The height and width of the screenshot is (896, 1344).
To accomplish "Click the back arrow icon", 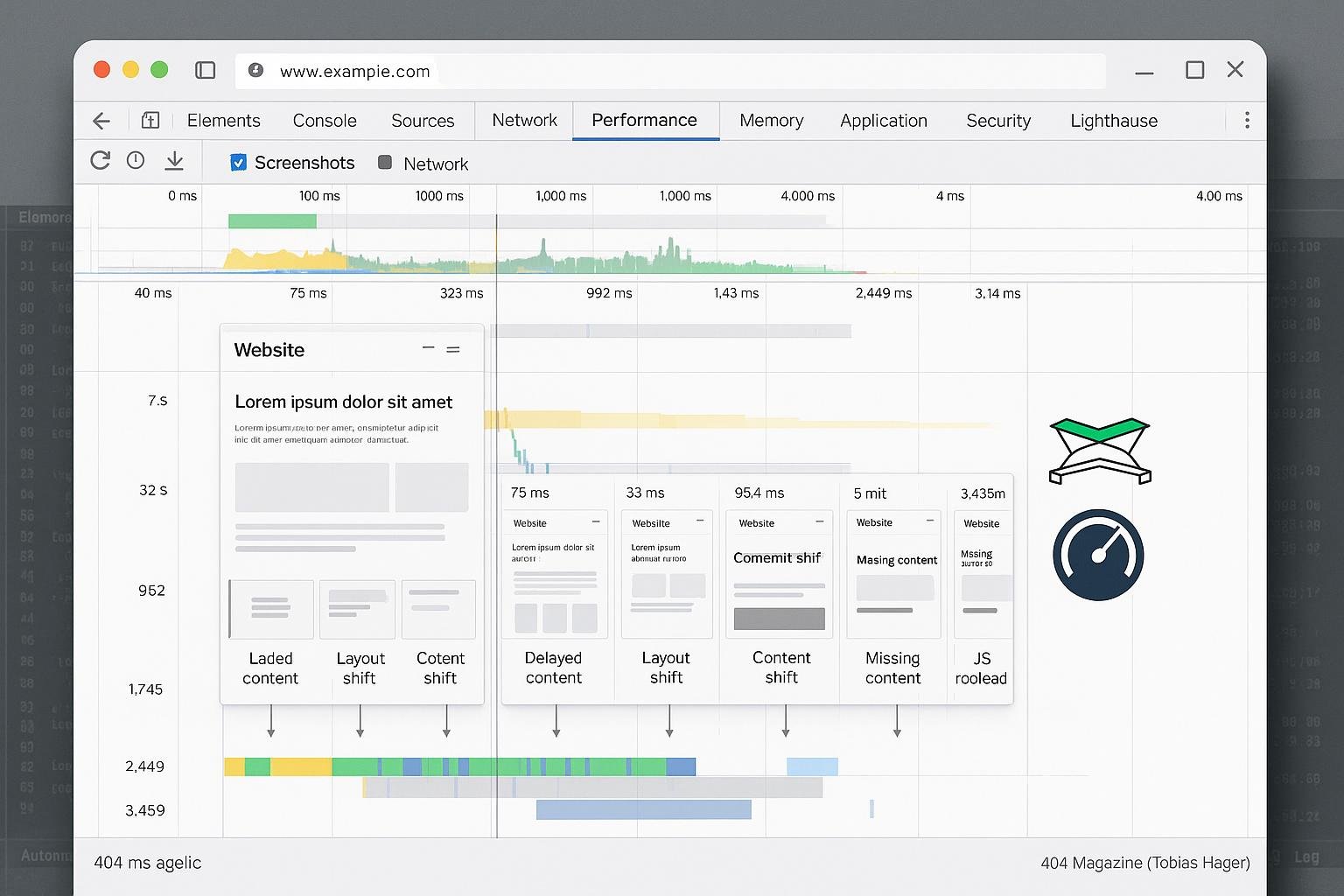I will coord(101,121).
